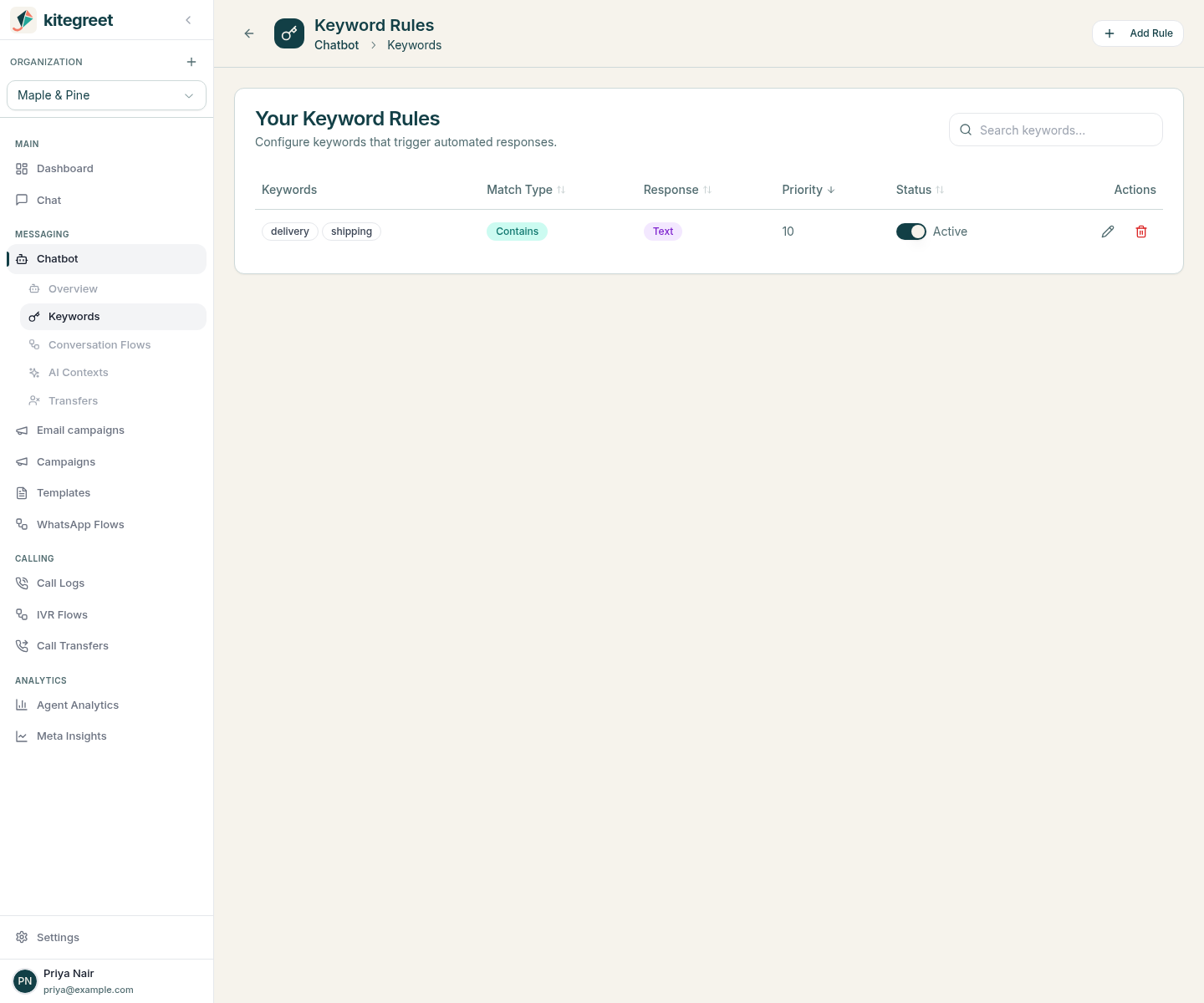Screen dimensions: 1204x1003
Task: Open the PN user avatar
Action: 25,981
